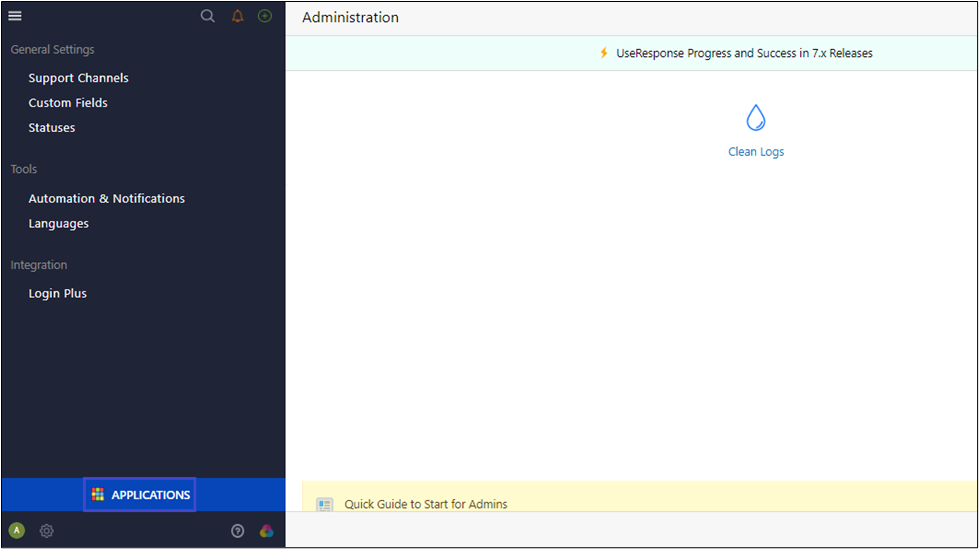Open Support Channels settings
Image resolution: width=979 pixels, height=549 pixels.
[78, 78]
